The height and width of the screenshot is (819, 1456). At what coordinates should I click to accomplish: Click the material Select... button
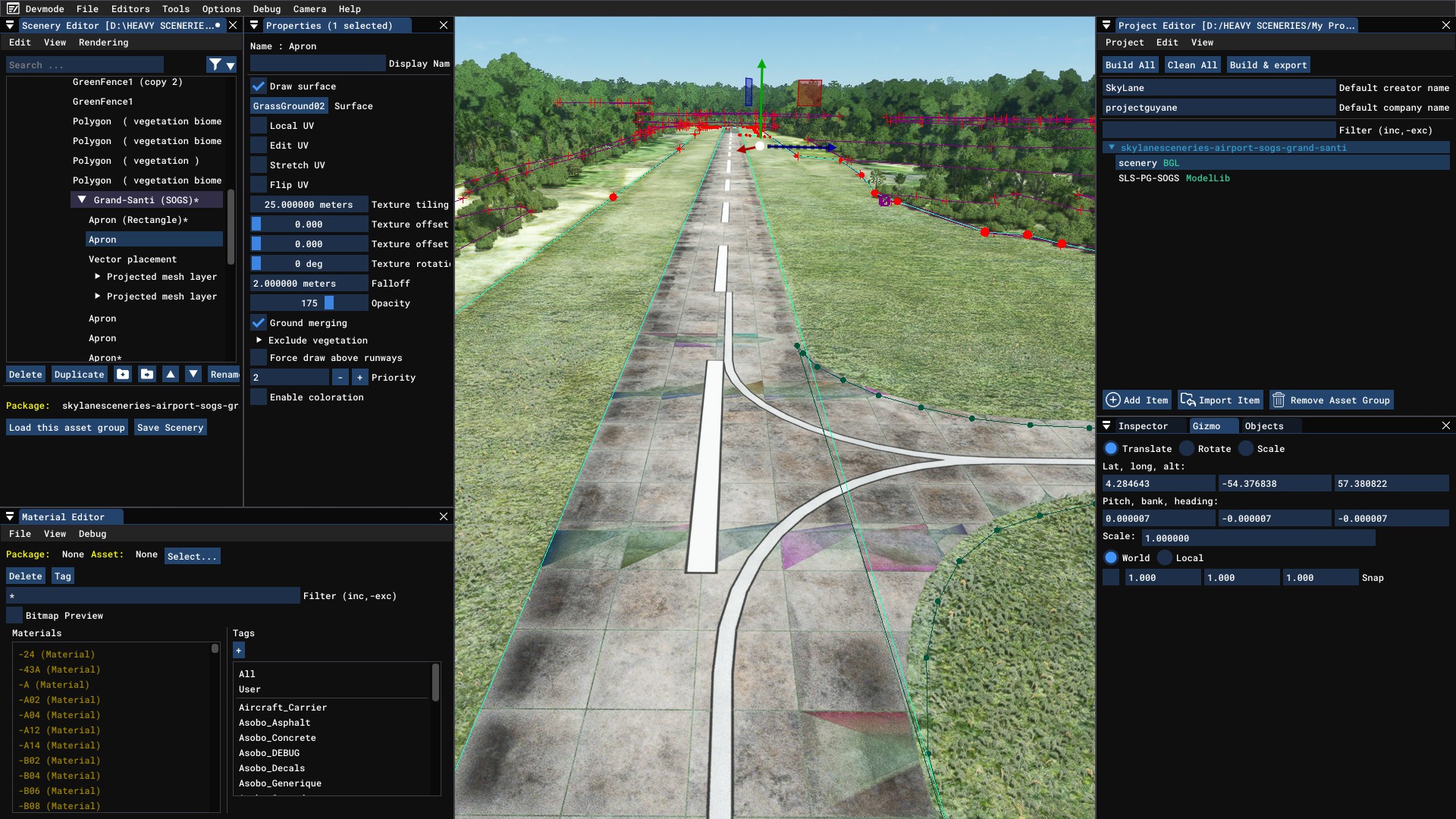click(x=192, y=556)
